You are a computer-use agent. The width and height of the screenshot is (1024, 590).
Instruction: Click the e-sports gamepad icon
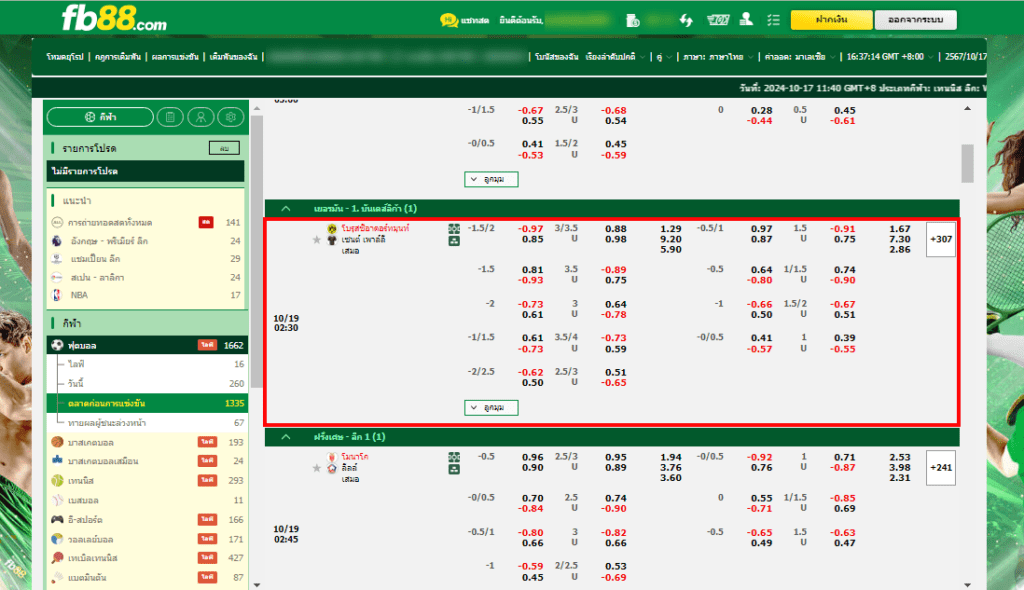click(x=57, y=519)
